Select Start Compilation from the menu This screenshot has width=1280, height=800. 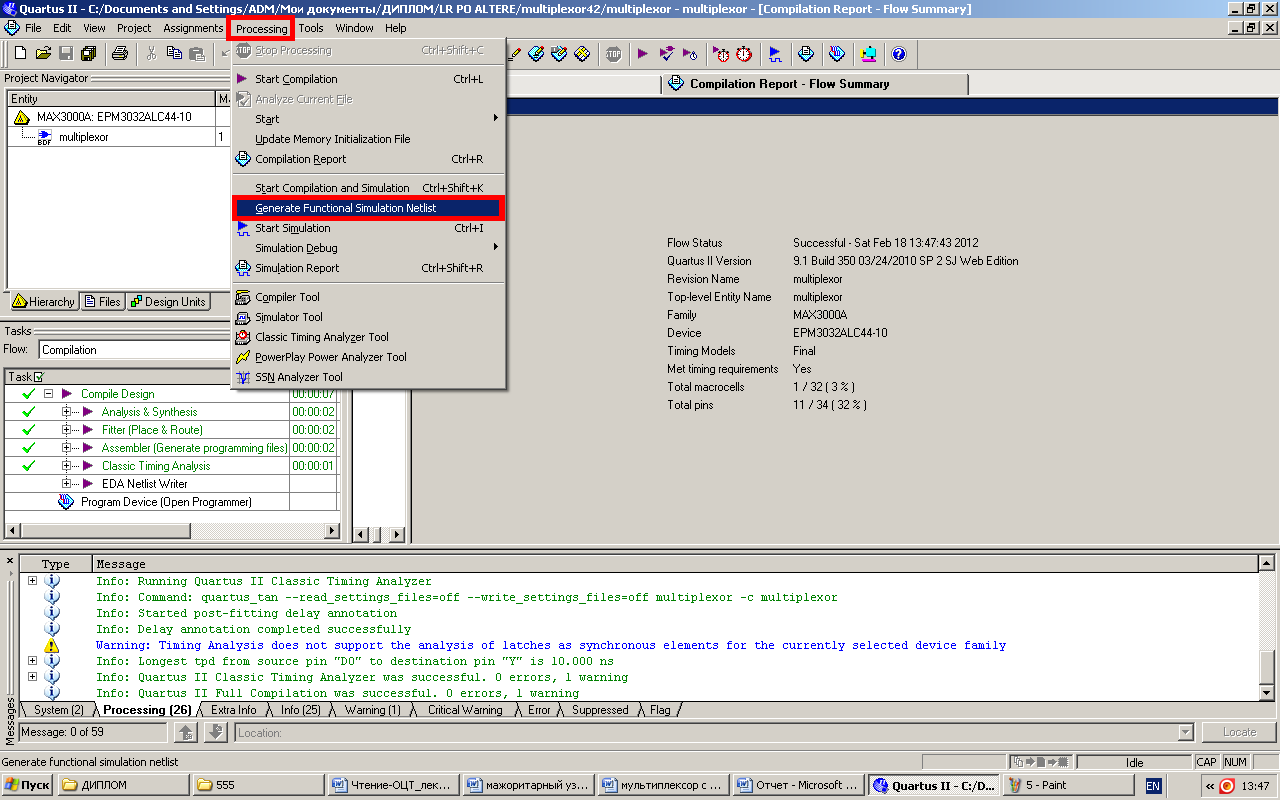click(369, 79)
